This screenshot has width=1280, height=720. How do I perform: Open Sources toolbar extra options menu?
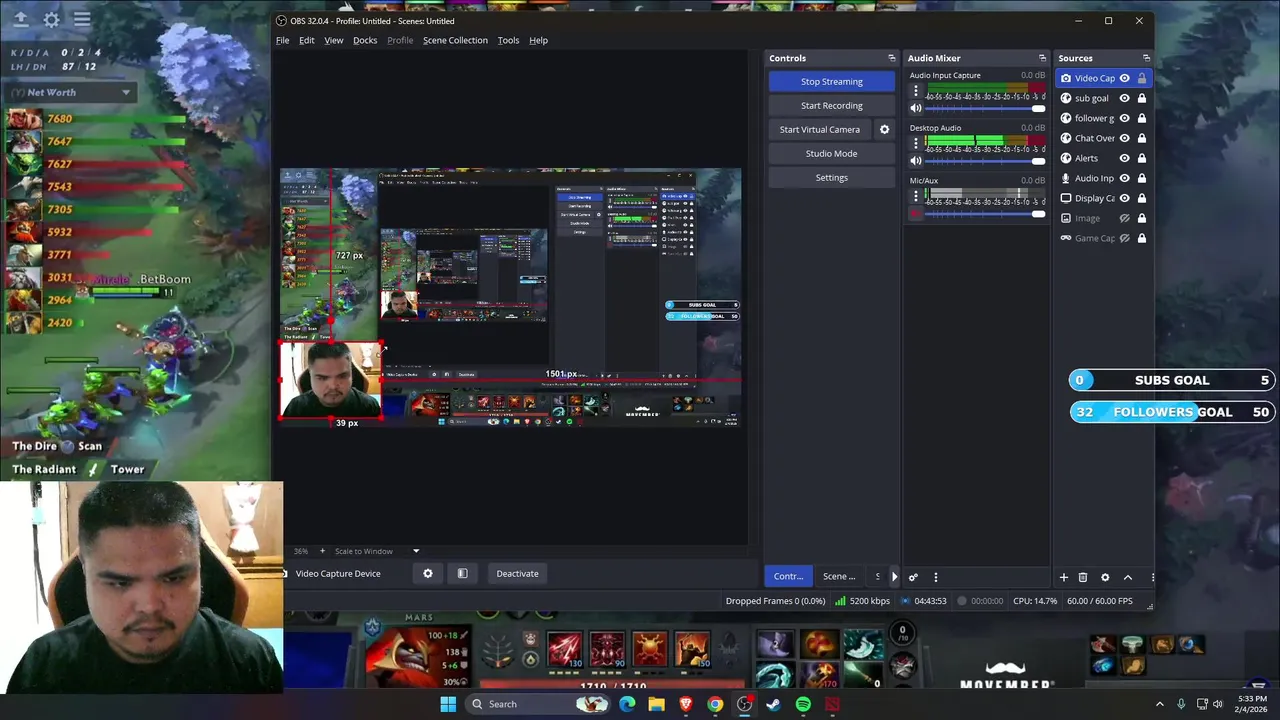(1152, 577)
